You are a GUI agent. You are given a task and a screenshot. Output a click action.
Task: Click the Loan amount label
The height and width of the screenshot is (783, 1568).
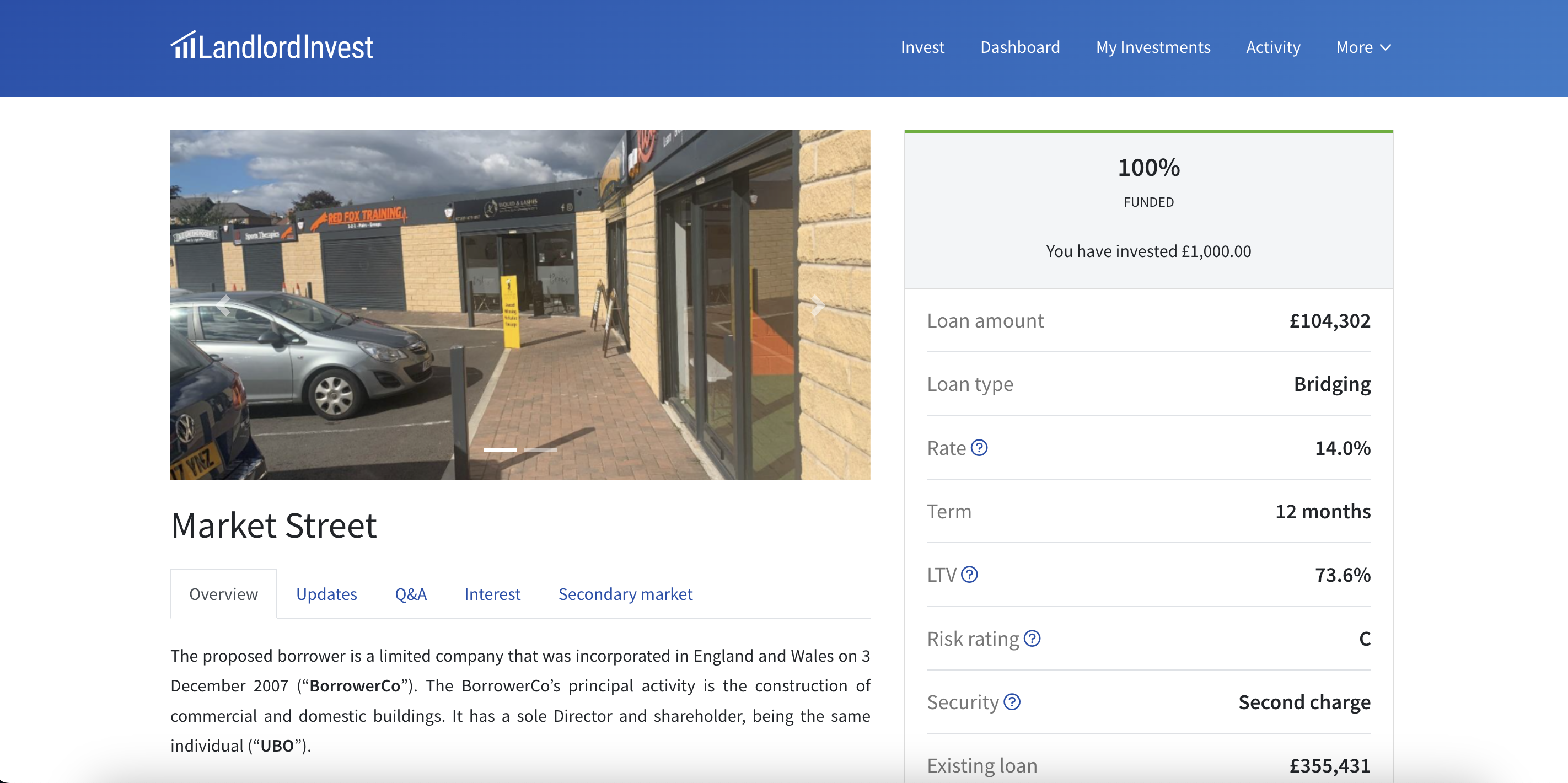[x=985, y=320]
